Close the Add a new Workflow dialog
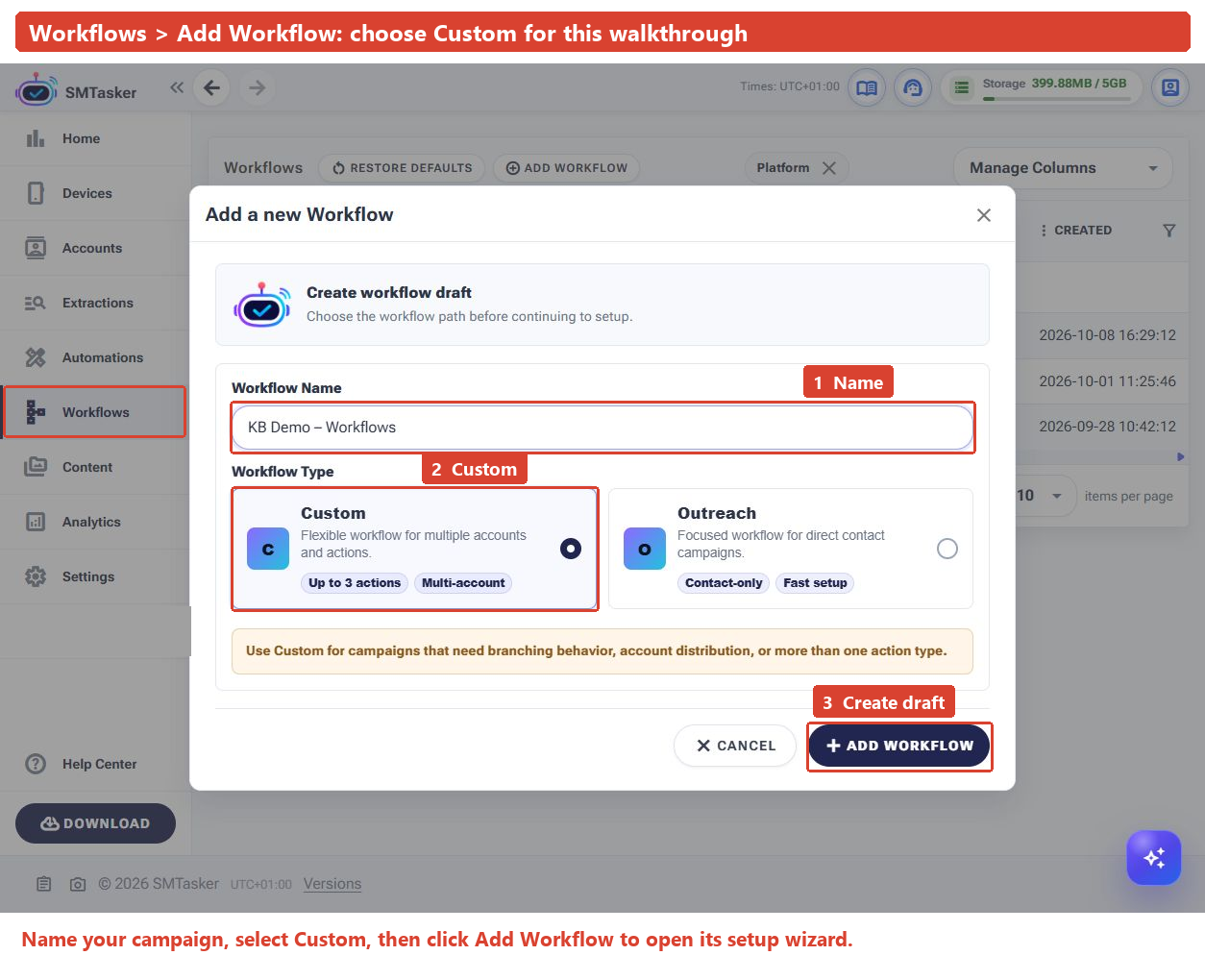 click(983, 215)
